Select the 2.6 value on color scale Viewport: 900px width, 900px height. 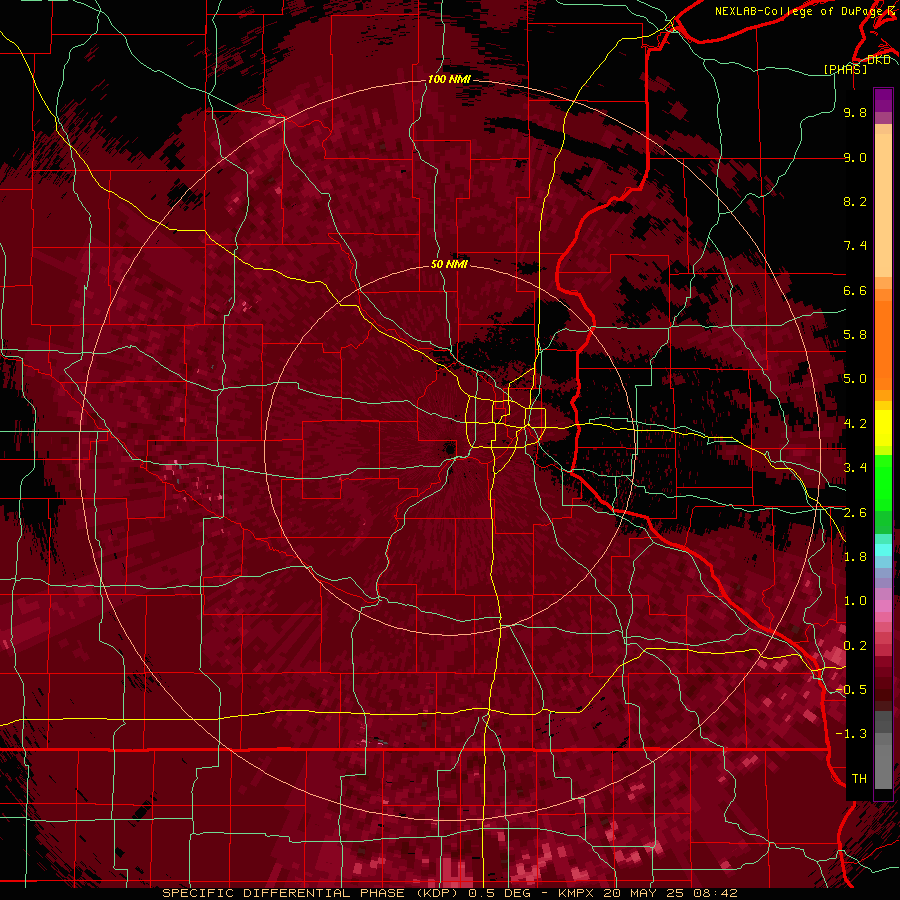pos(855,513)
